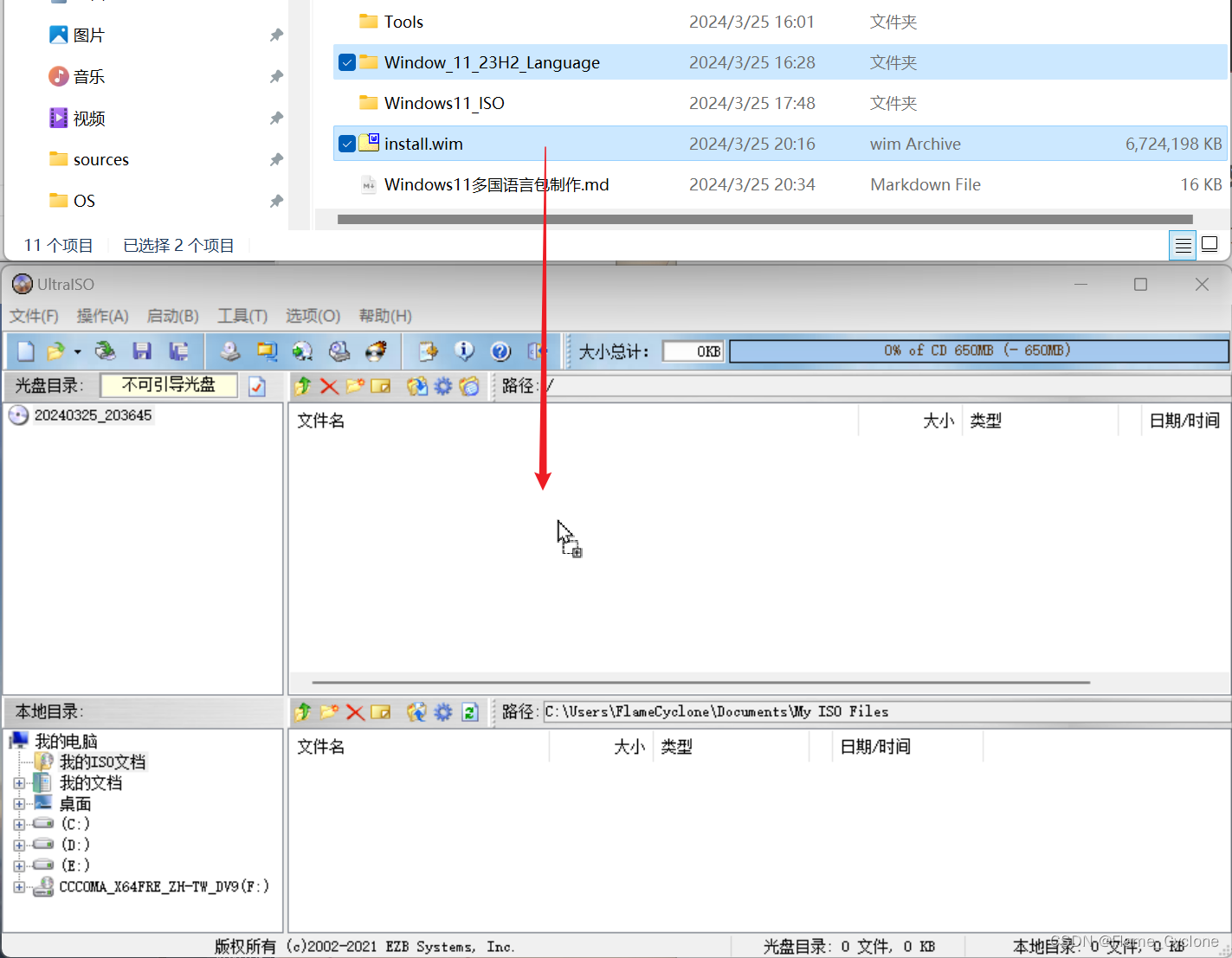Click Up folder icon in disc pane toolbar
This screenshot has height=958, width=1232.
tap(303, 386)
